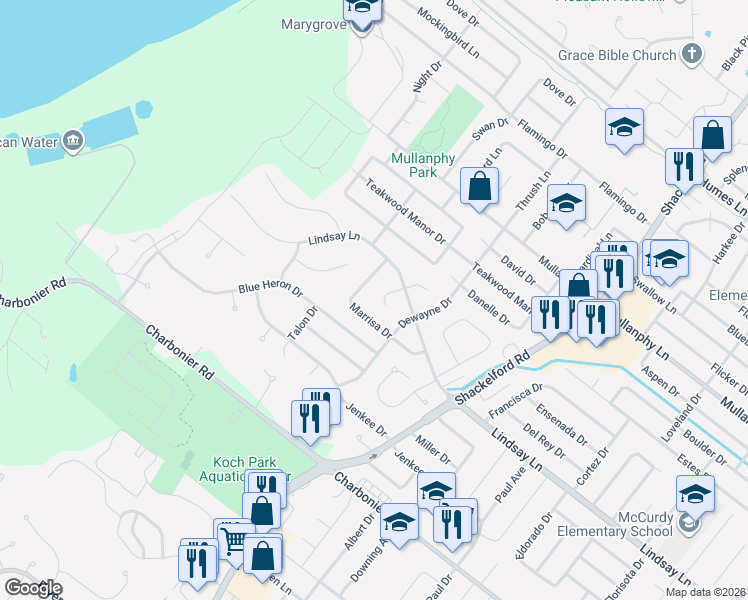Select the Paul Ave street label
This screenshot has width=748, height=600.
510,485
